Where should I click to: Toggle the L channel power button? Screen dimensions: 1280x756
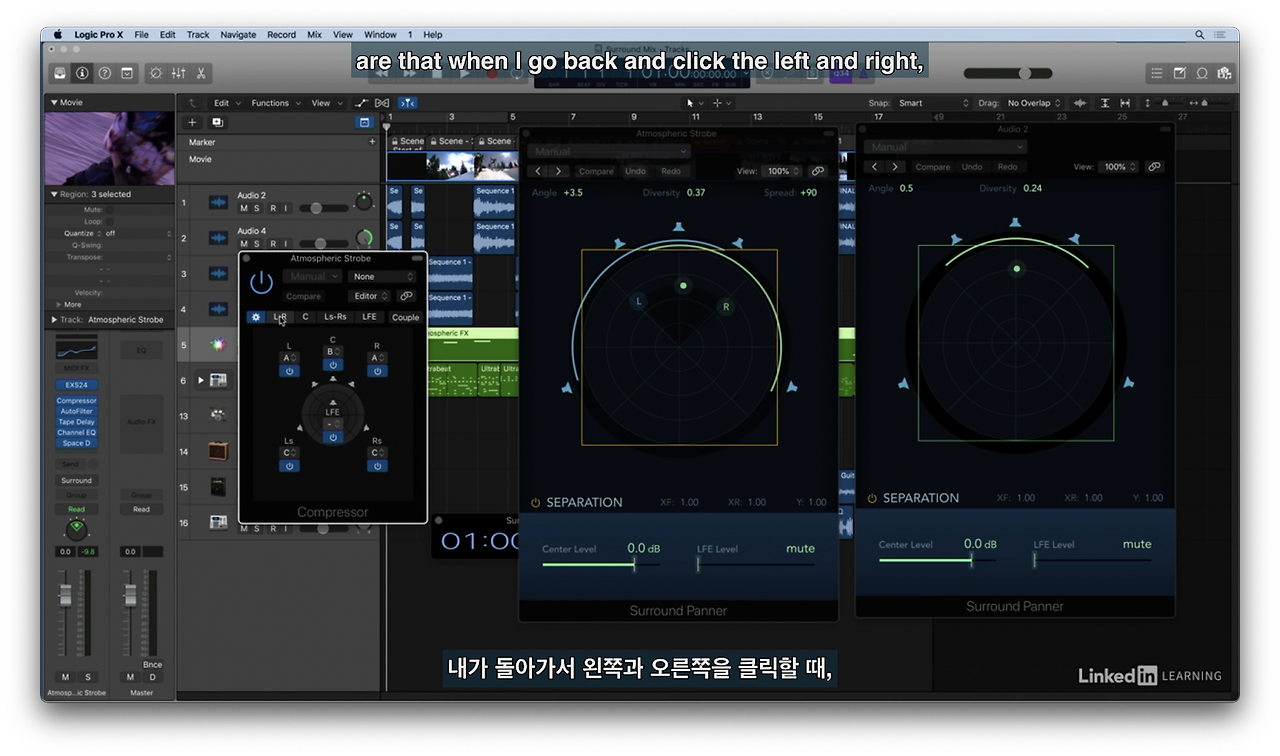[x=288, y=371]
